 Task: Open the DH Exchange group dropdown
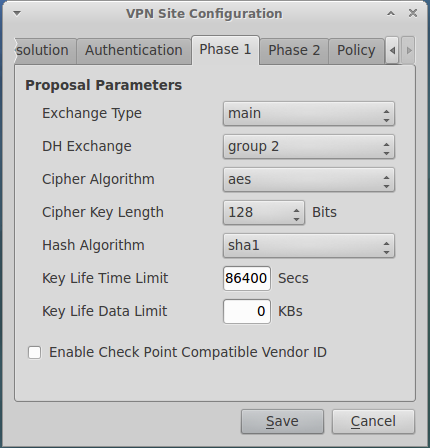click(309, 147)
